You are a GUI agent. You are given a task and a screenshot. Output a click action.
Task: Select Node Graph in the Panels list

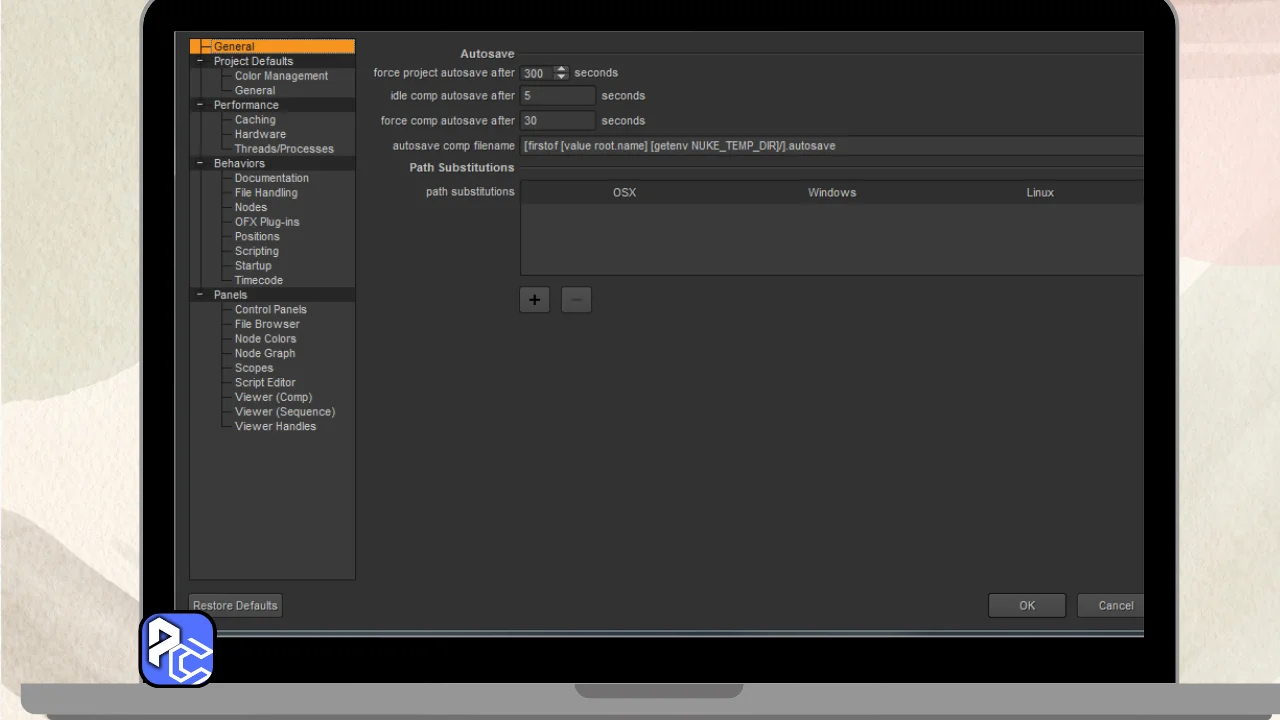click(265, 353)
